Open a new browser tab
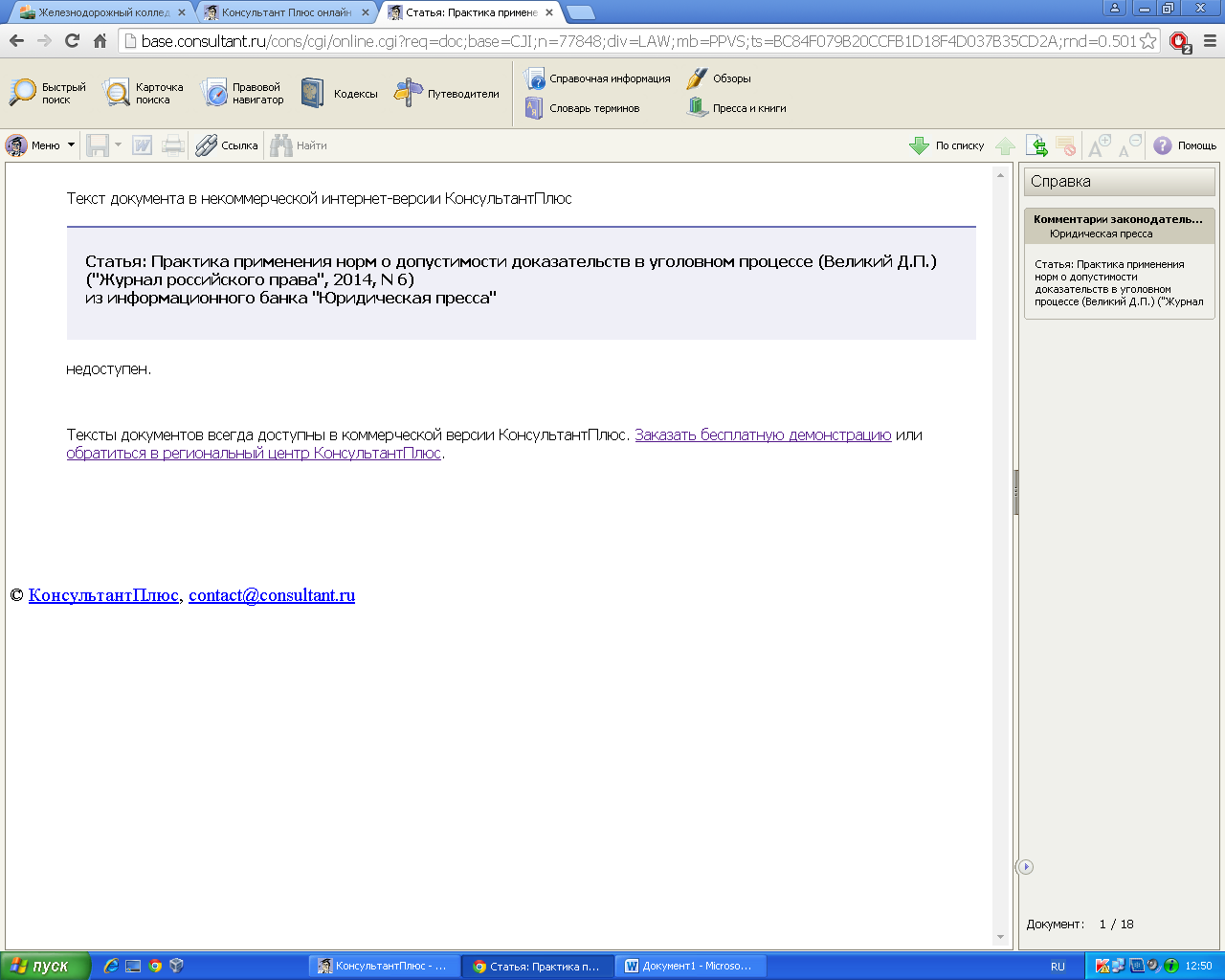 point(580,12)
